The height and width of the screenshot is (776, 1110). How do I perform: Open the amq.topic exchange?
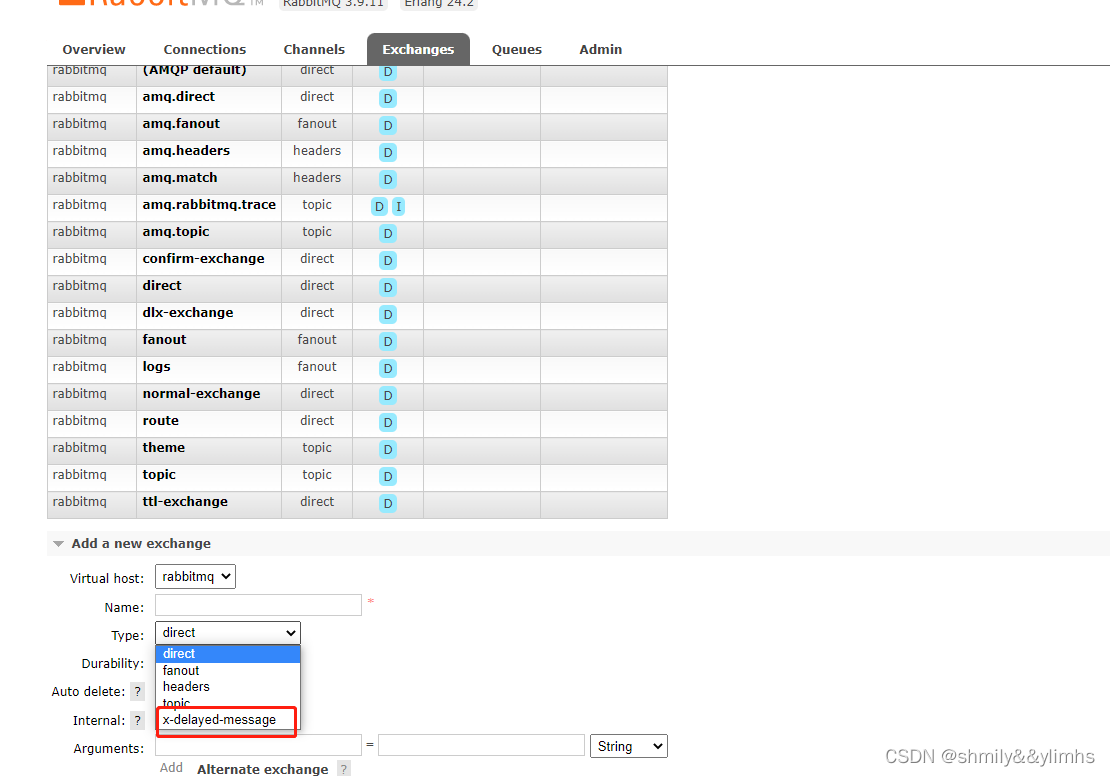pyautogui.click(x=176, y=232)
